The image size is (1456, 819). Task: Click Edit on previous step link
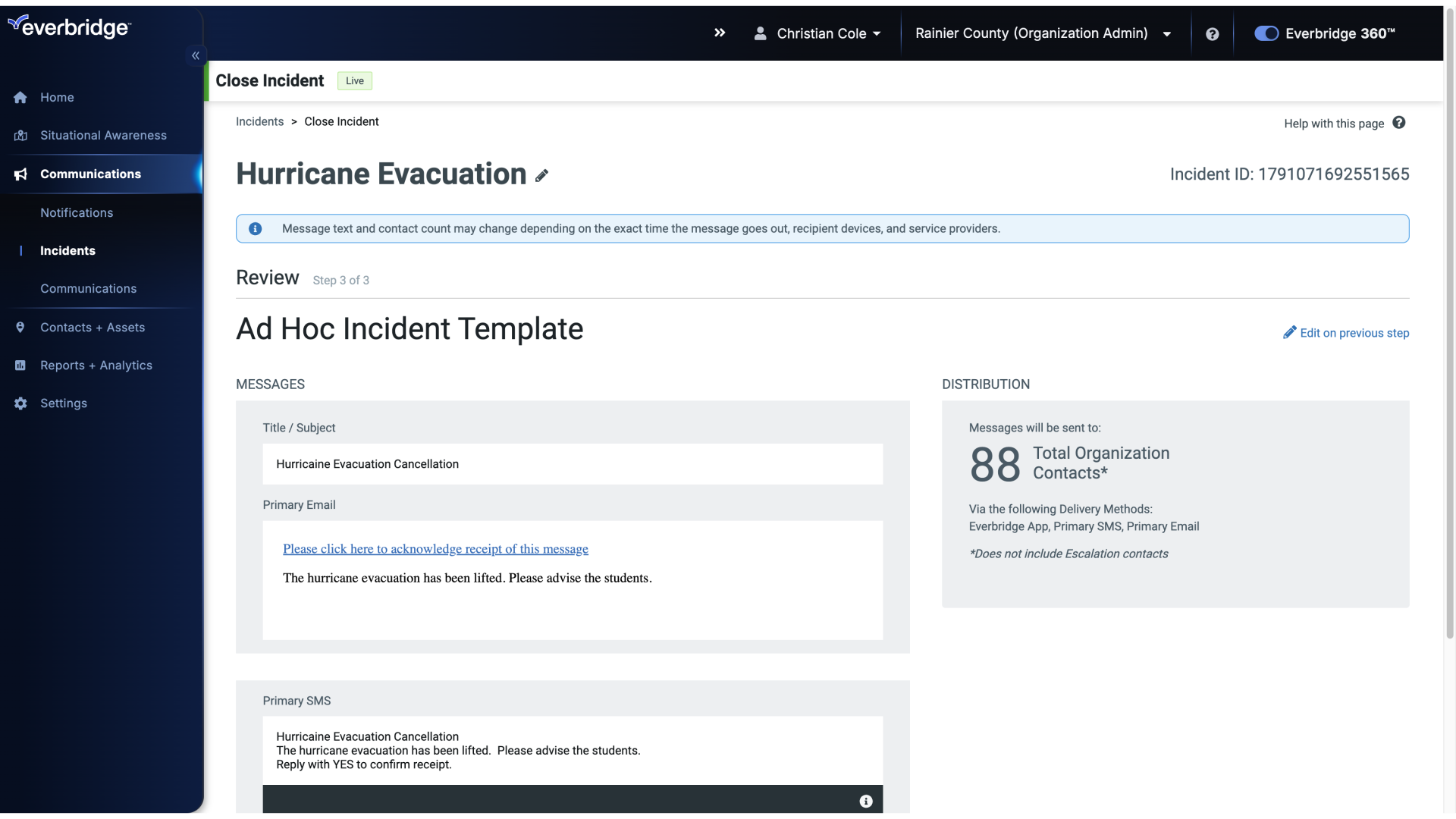[1346, 333]
